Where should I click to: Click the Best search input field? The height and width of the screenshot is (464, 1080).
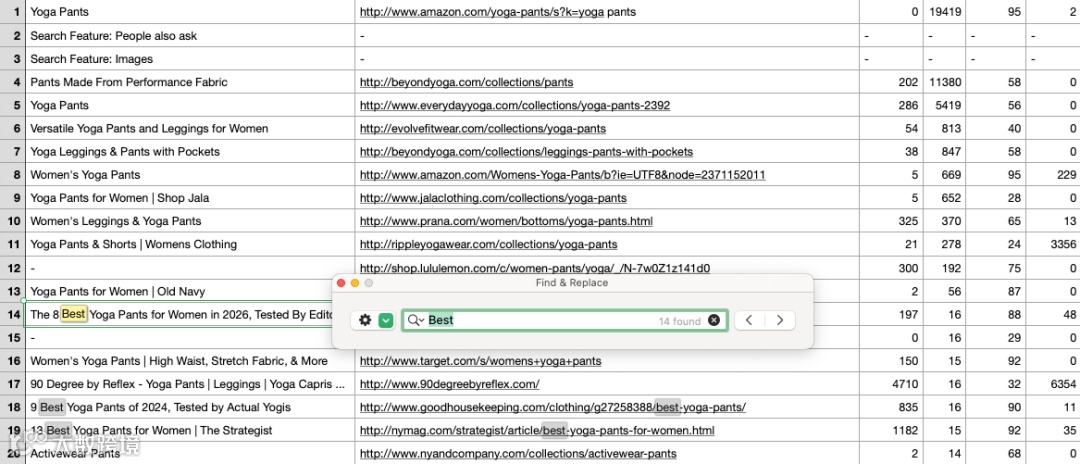point(565,320)
